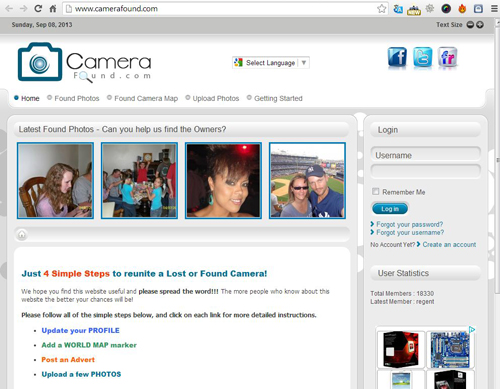Screen dimensions: 500x389
Task: Open the Chrome hamburger menu
Action: click(494, 9)
